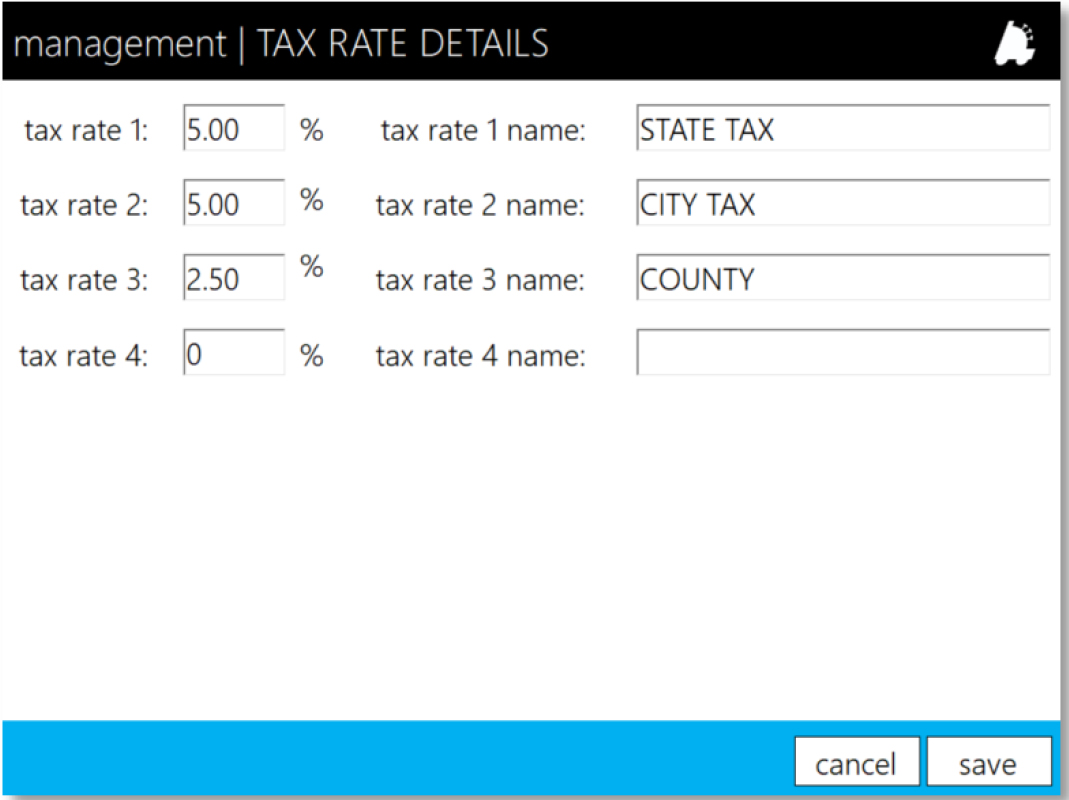Click the 'tax rate 2:' label
The height and width of the screenshot is (800, 1069).
click(x=84, y=205)
